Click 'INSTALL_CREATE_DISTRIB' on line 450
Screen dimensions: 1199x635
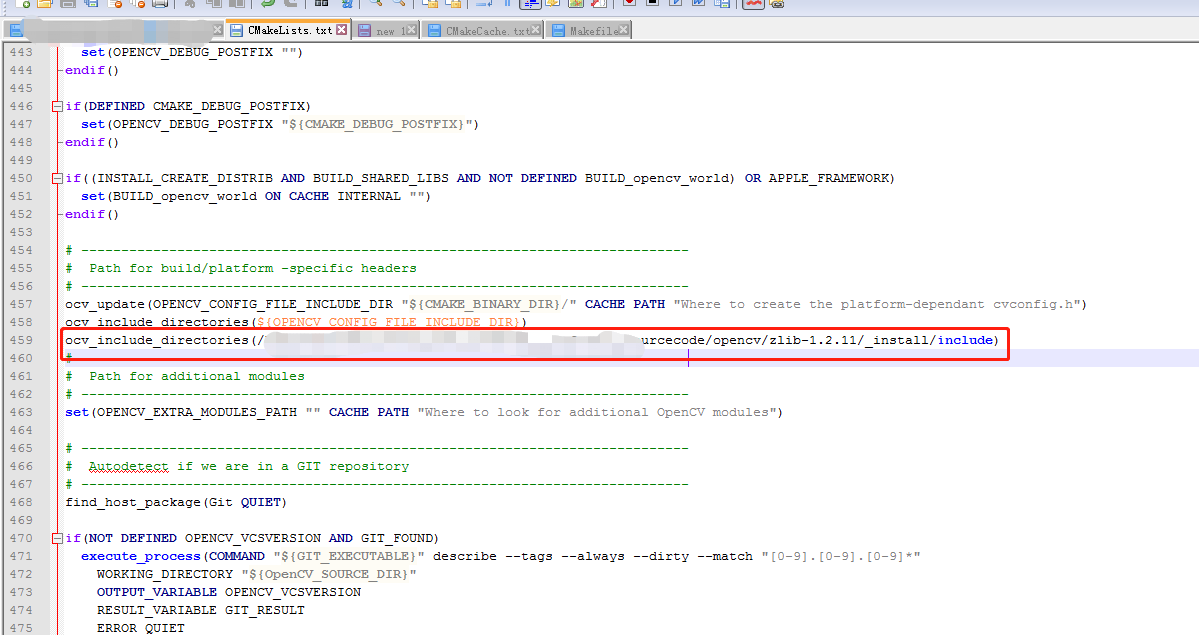[x=185, y=178]
